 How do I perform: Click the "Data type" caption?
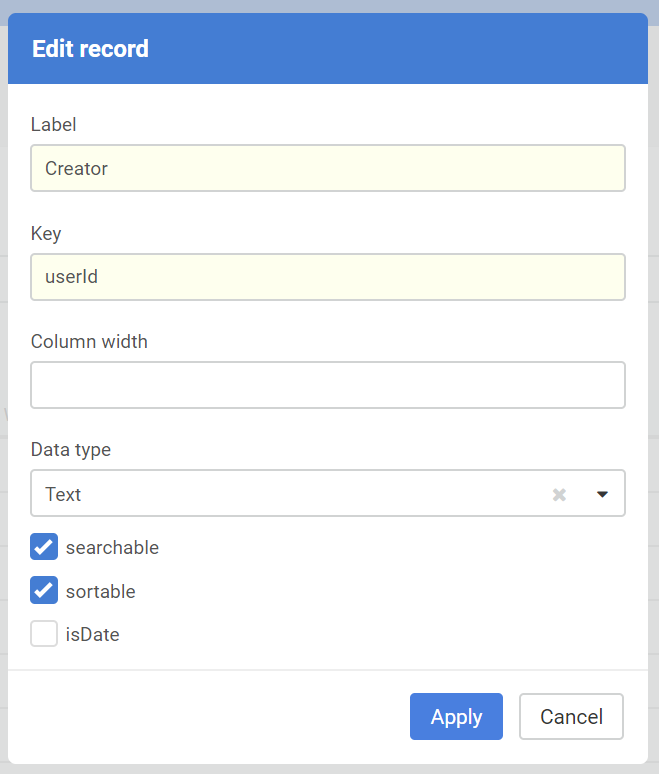pyautogui.click(x=71, y=449)
